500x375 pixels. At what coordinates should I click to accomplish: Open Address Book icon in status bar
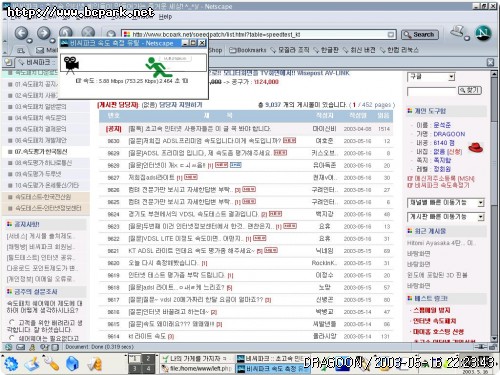(55, 347)
